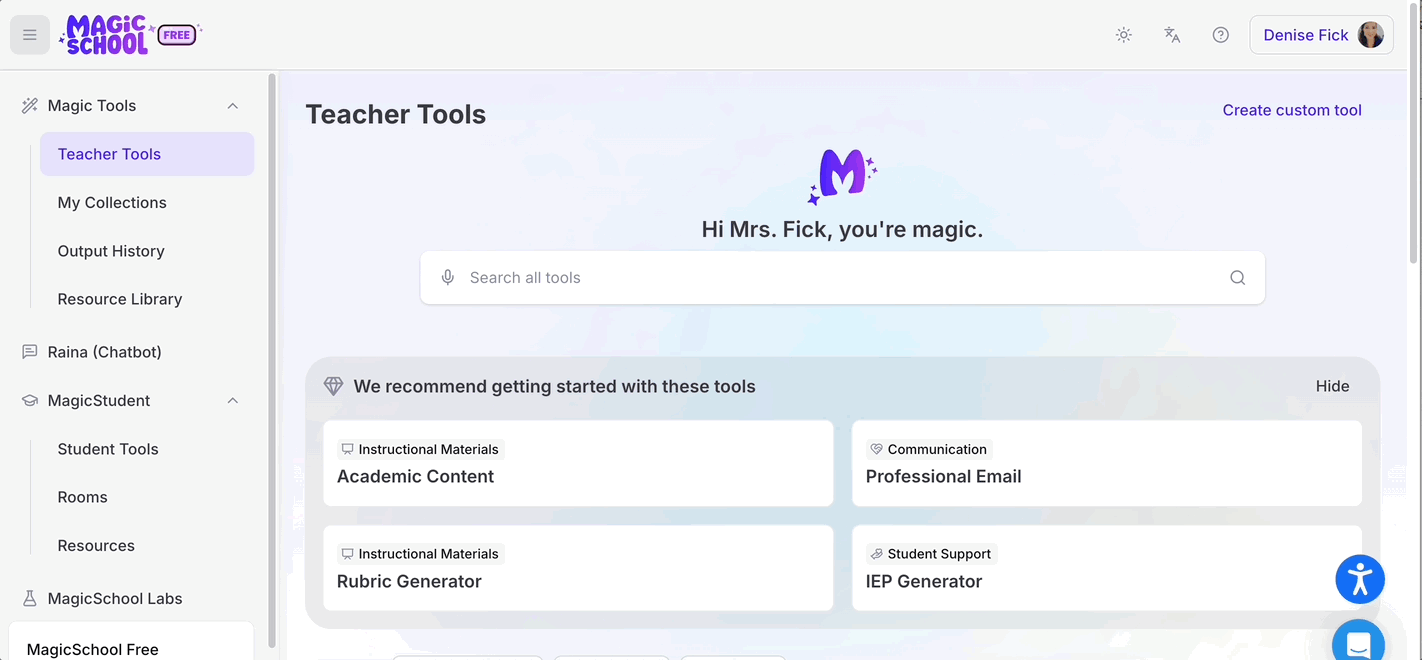
Task: Click the Create custom tool link
Action: tap(1292, 110)
